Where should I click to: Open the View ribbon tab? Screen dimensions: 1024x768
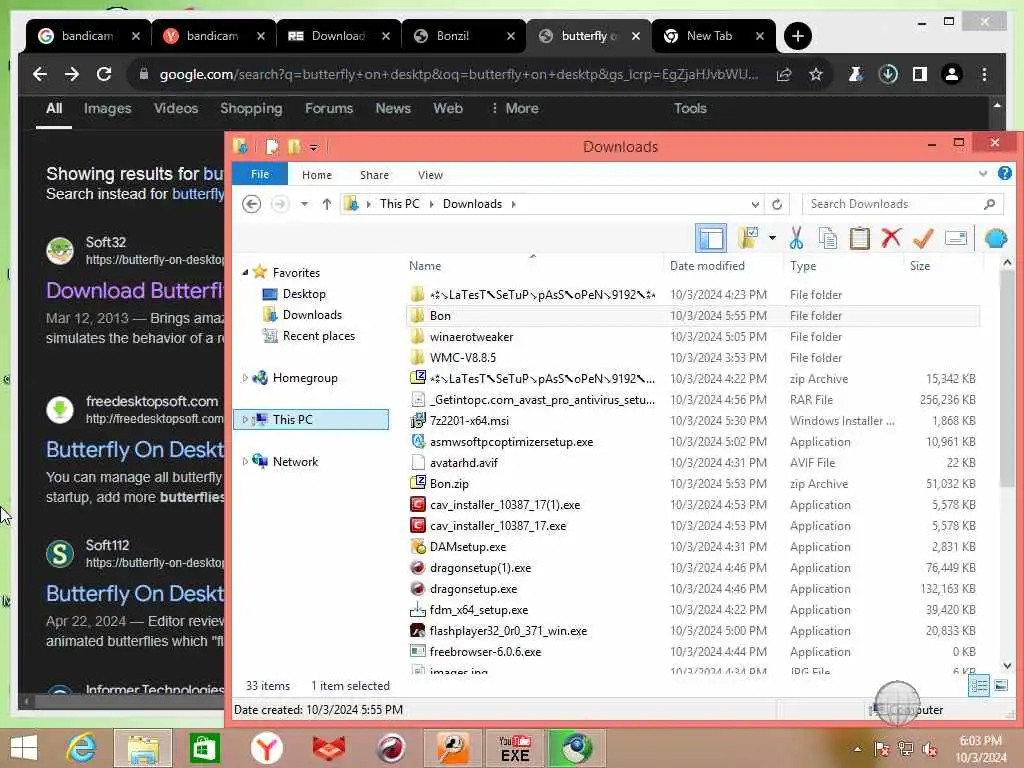tap(430, 175)
